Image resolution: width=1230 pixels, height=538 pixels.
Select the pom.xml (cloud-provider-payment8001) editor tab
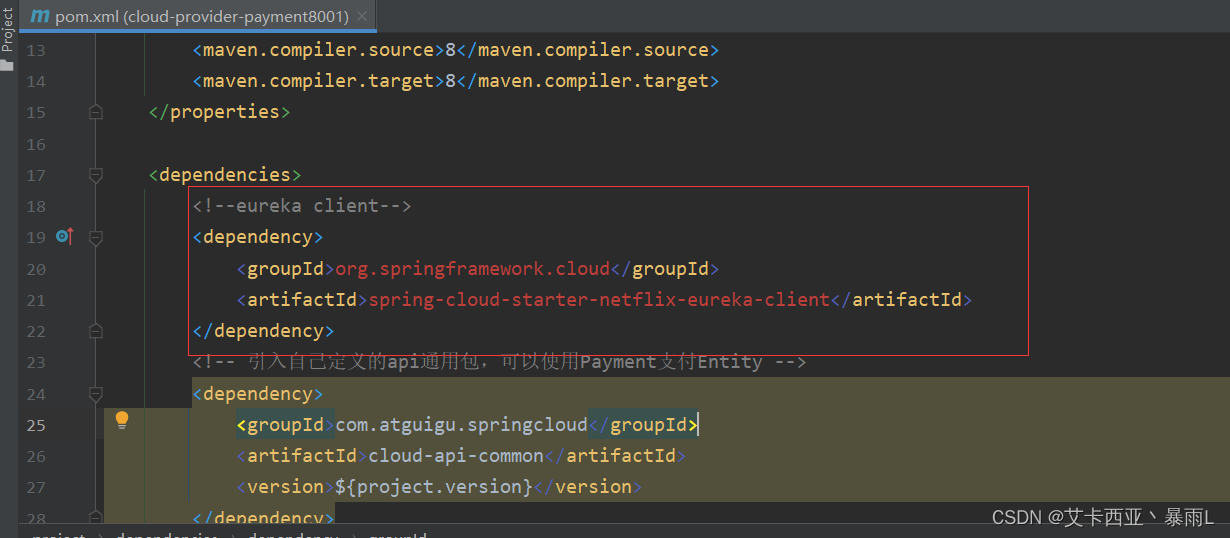[198, 16]
